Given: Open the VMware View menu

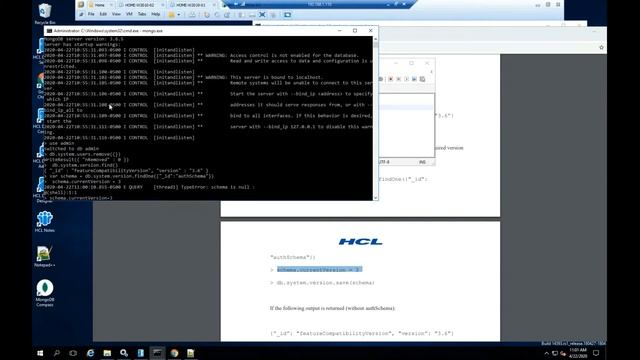Looking at the screenshot, I should pyautogui.click(x=116, y=14).
